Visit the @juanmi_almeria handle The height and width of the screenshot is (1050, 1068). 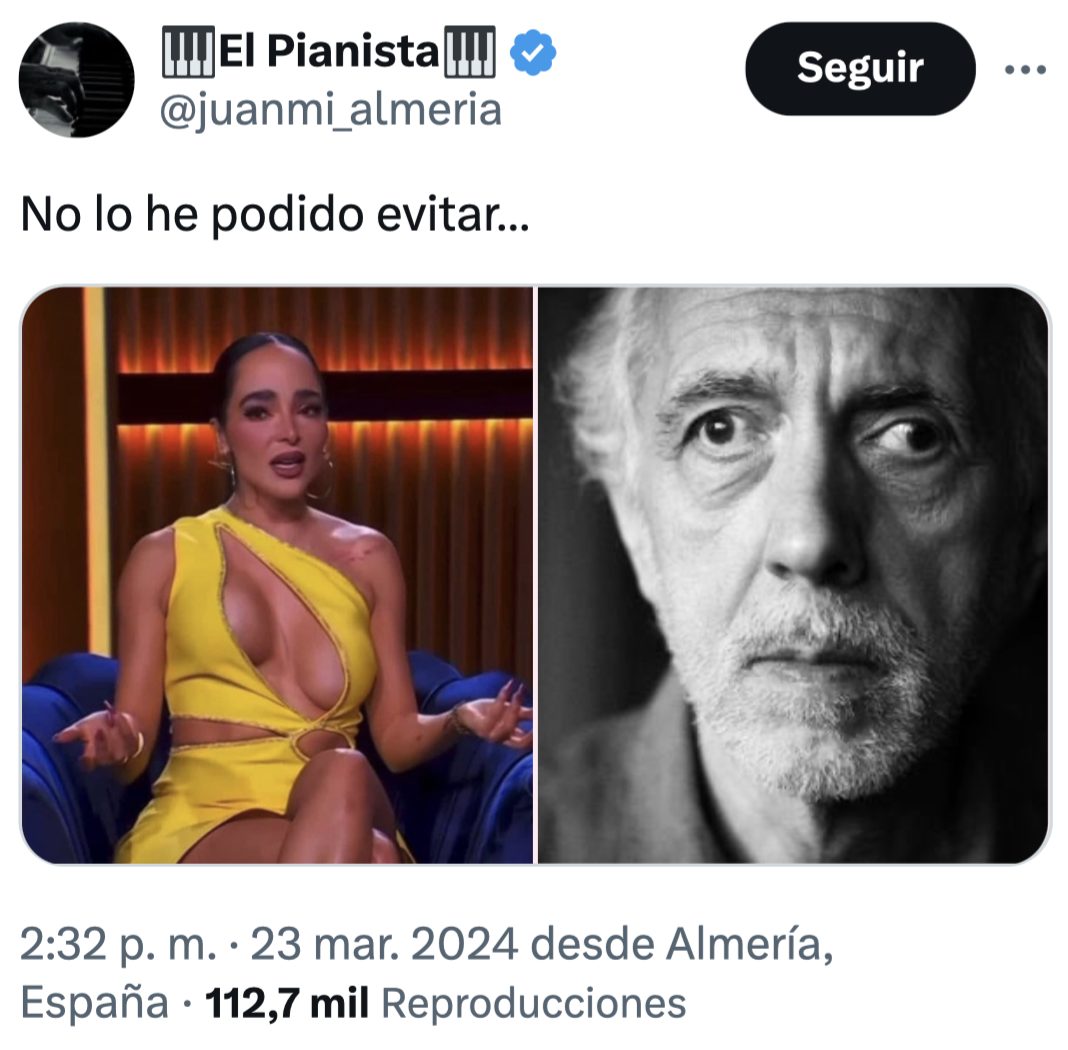coord(330,111)
